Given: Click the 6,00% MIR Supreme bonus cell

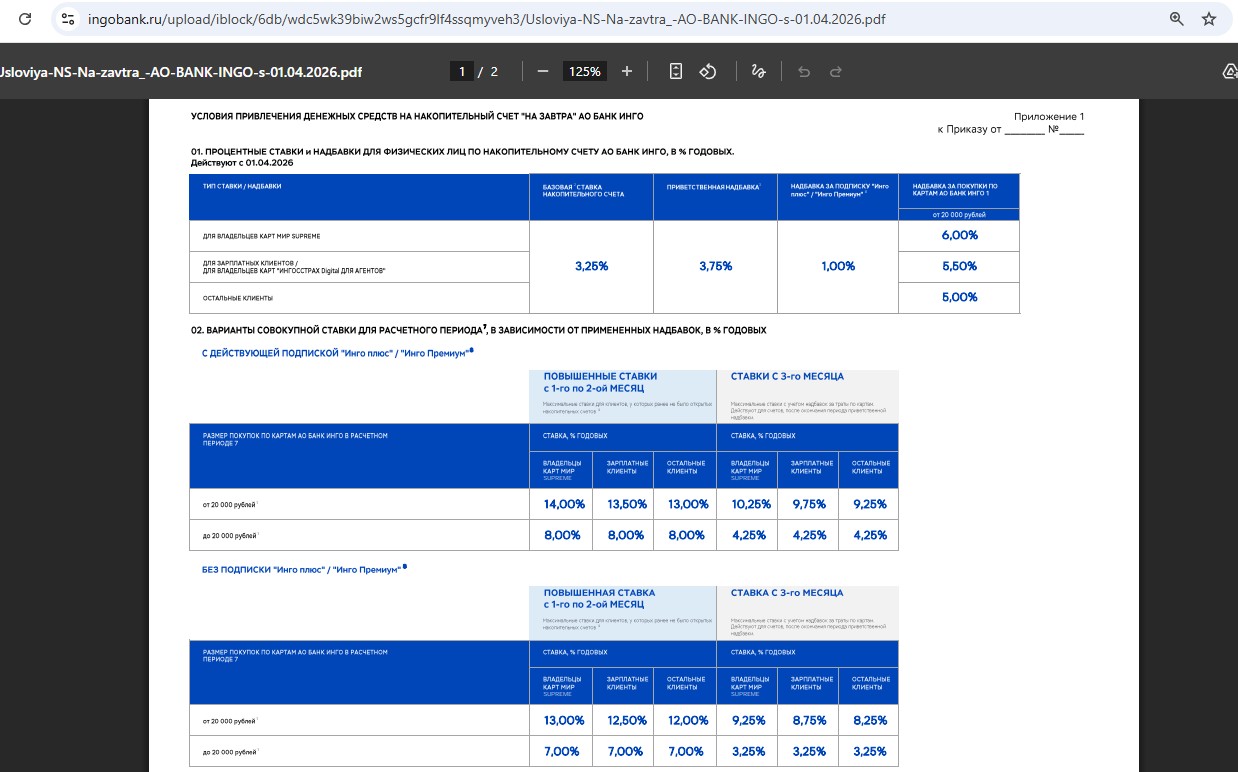Looking at the screenshot, I should point(959,235).
